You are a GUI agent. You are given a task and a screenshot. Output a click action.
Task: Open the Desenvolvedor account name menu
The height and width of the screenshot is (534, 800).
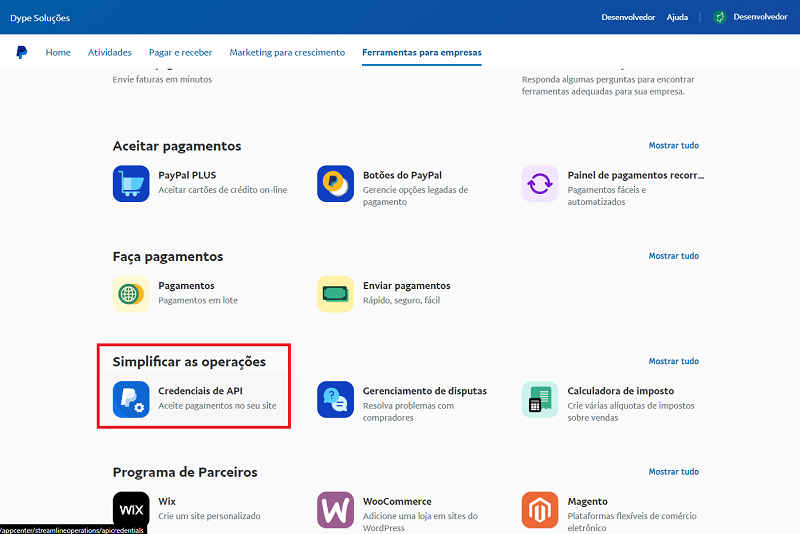(x=760, y=17)
